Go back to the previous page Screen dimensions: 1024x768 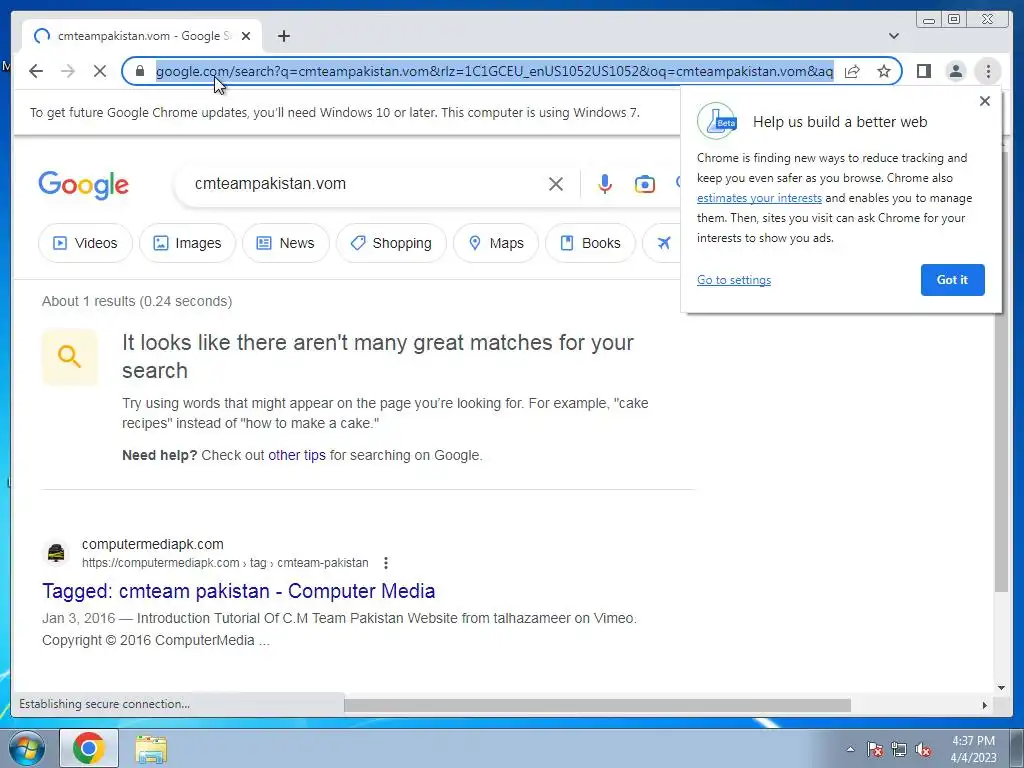click(x=36, y=71)
